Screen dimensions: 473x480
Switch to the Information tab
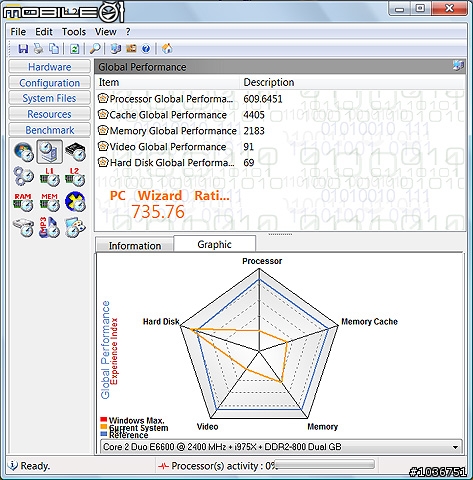[x=135, y=246]
